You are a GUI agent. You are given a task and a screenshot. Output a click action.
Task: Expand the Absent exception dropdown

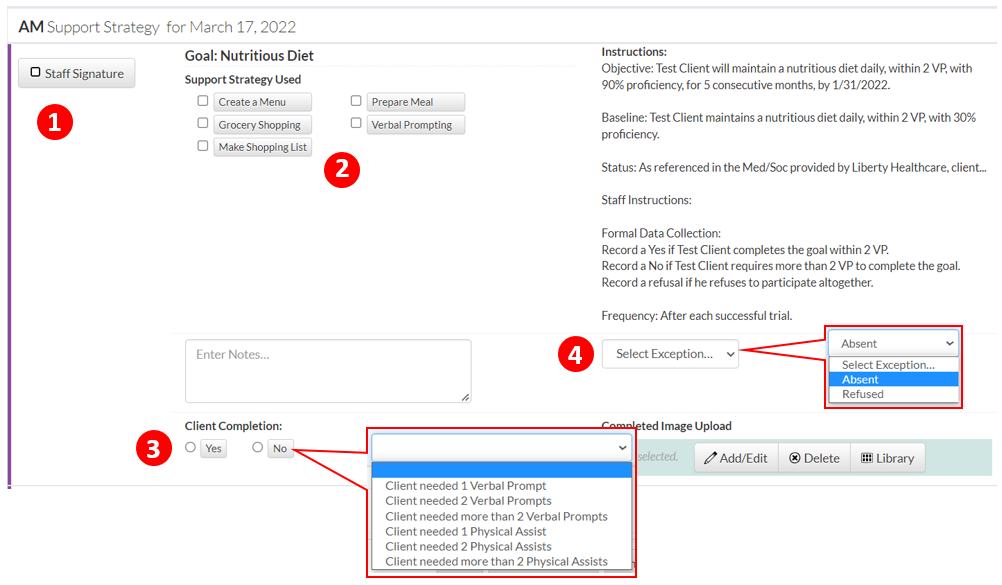point(892,343)
